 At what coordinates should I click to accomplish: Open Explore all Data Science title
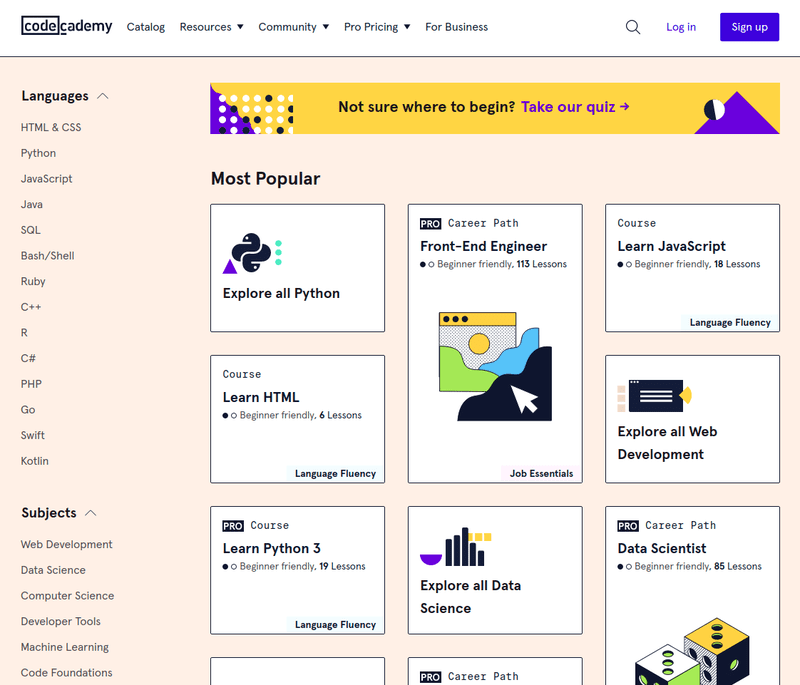[x=470, y=597]
